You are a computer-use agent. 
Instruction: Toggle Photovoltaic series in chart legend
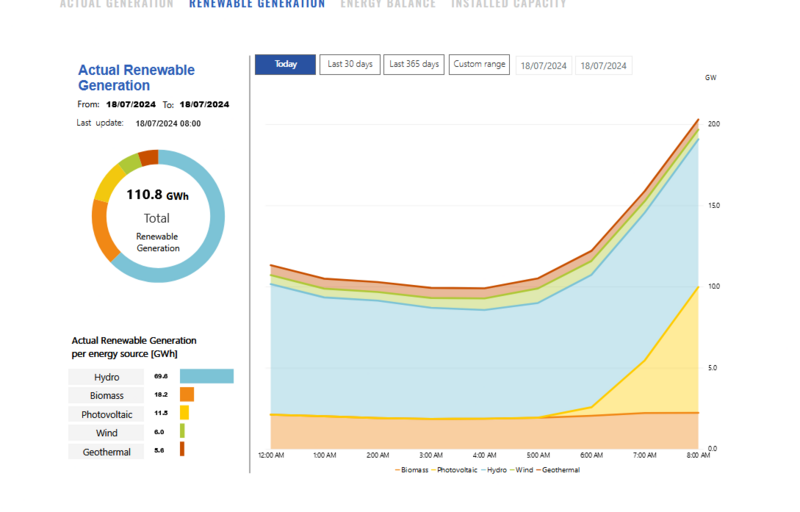click(x=457, y=470)
